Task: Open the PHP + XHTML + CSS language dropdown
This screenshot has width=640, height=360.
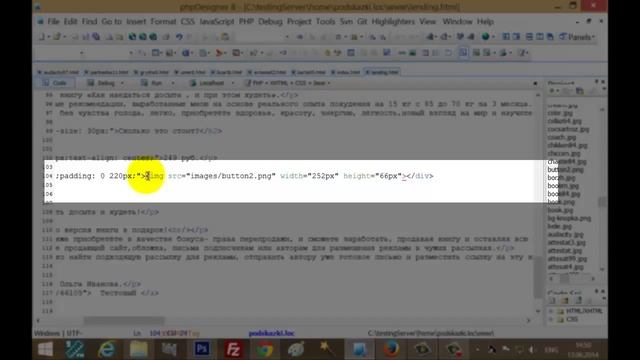Action: tap(287, 83)
